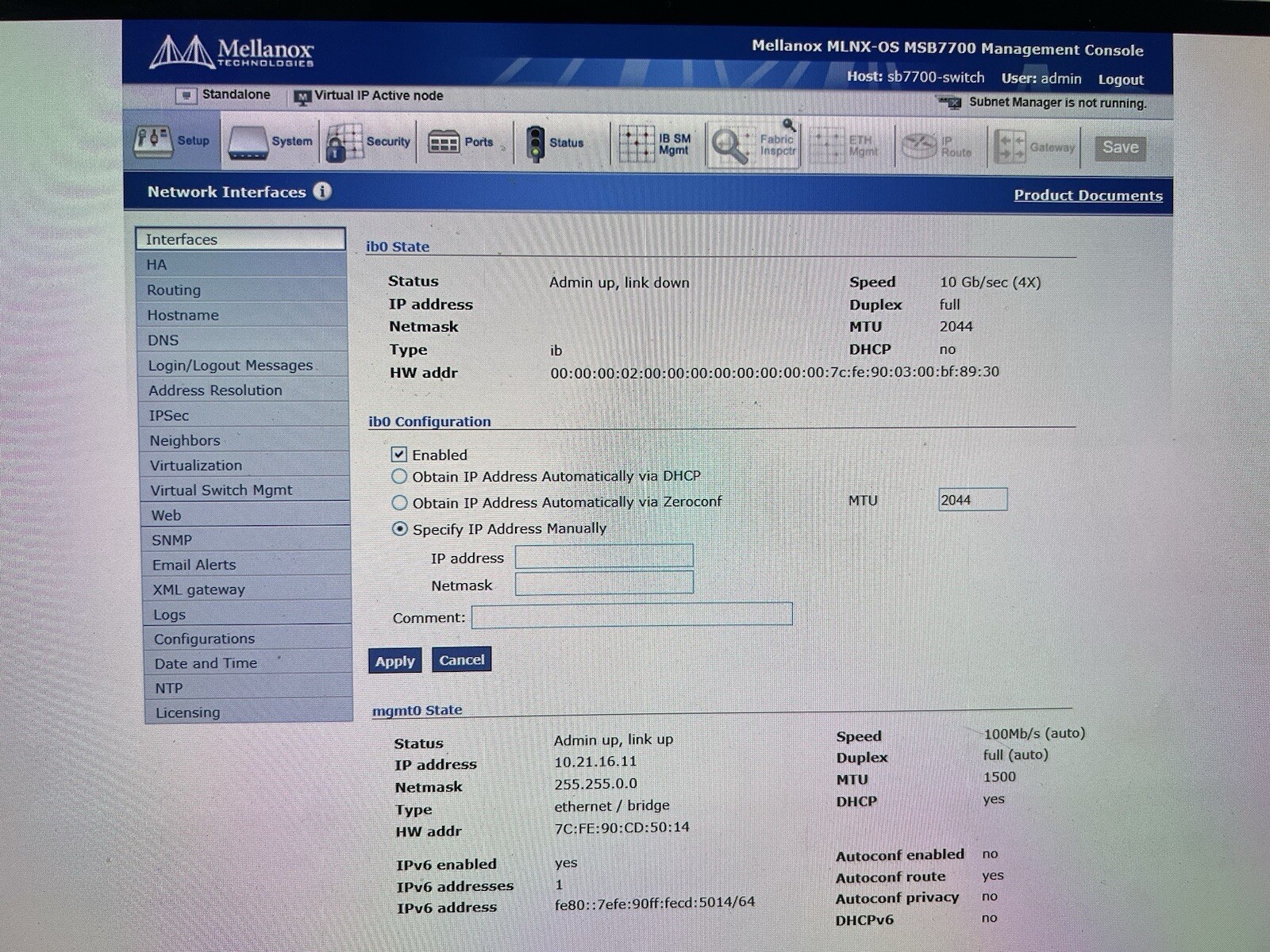Click the ib0 IP address field
Image resolution: width=1270 pixels, height=952 pixels.
(604, 556)
